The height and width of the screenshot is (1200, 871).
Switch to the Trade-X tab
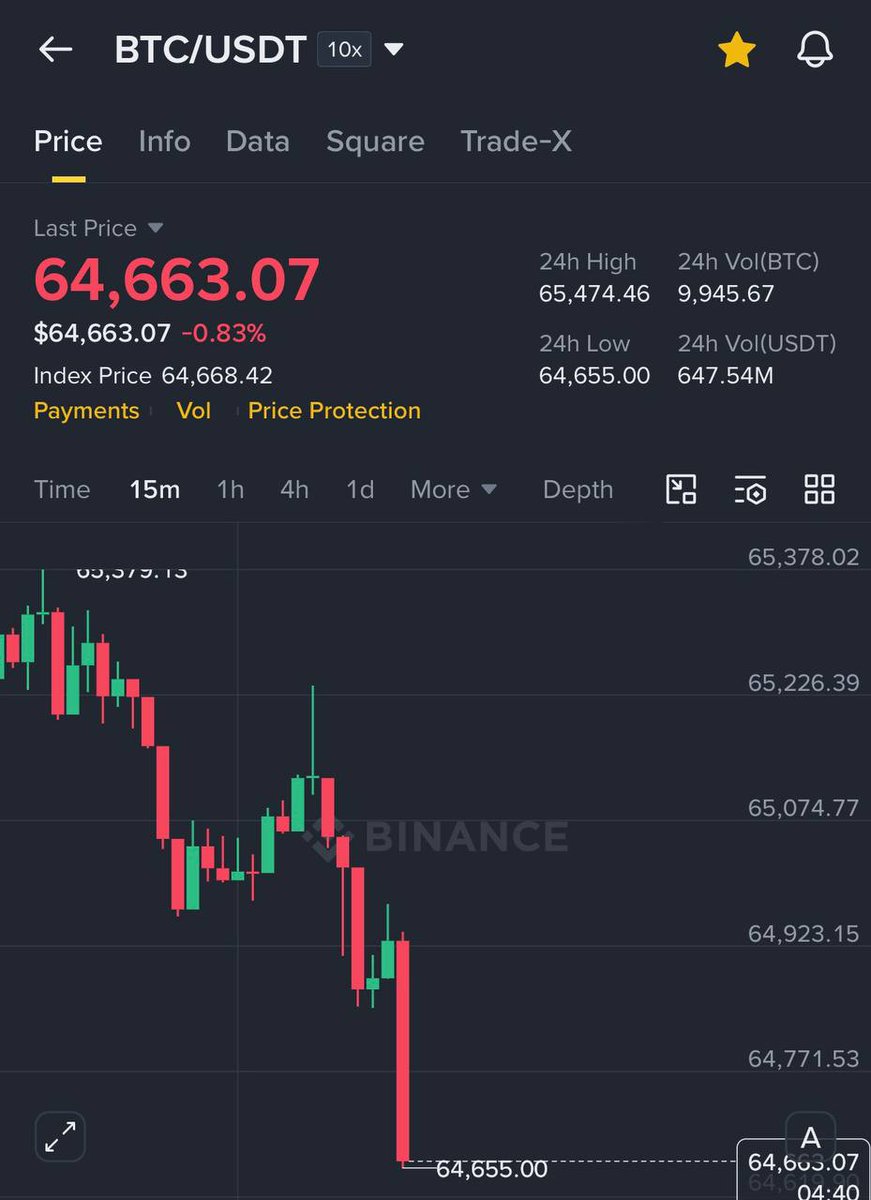[516, 141]
